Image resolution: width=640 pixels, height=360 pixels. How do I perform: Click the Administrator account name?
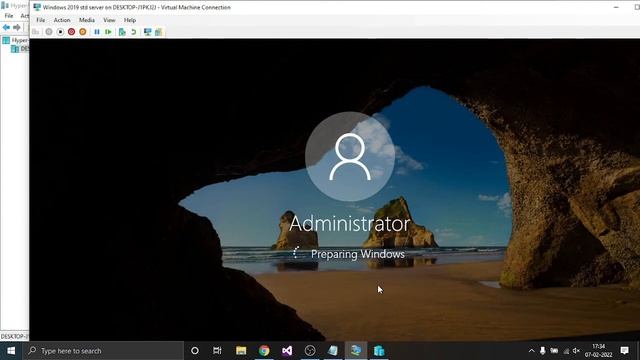pyautogui.click(x=350, y=223)
